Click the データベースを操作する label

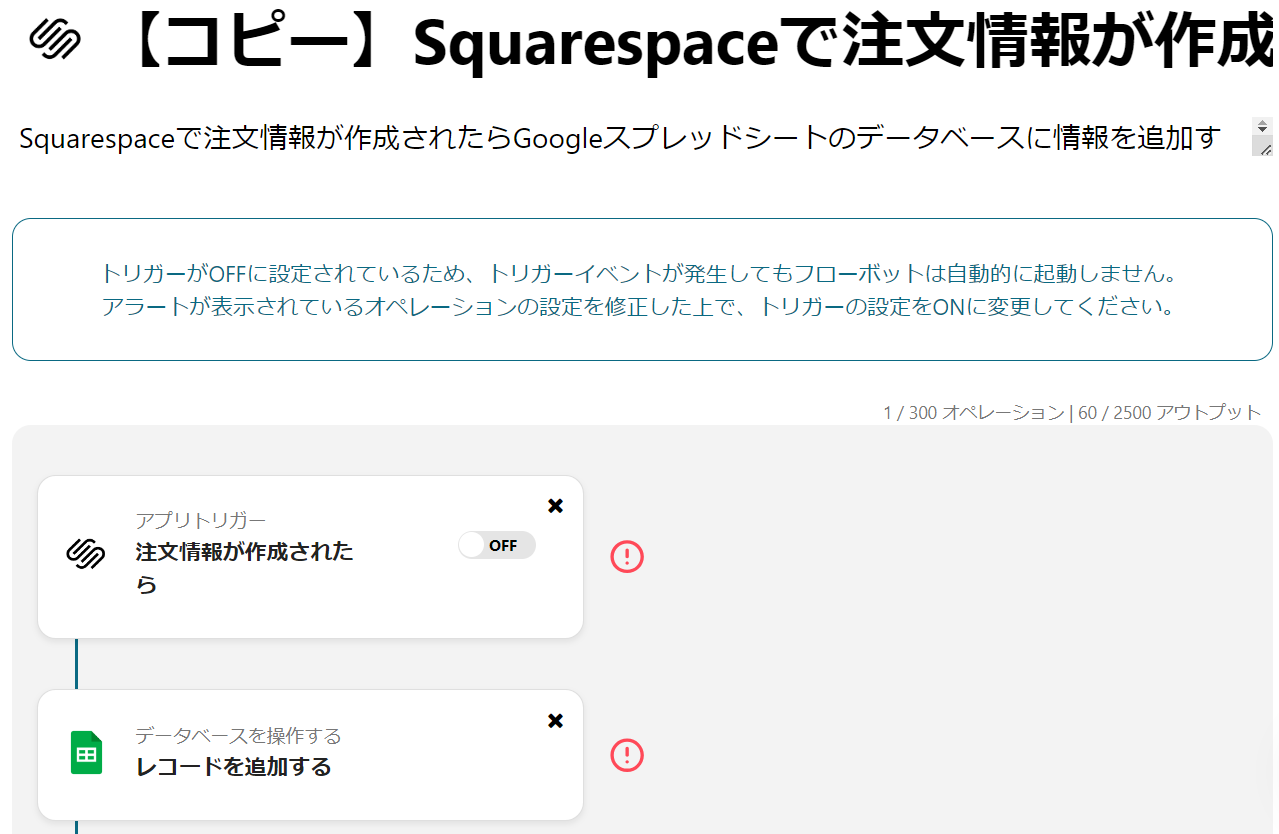pos(238,736)
